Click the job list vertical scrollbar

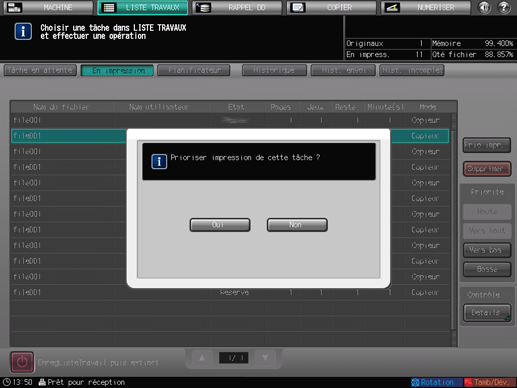point(454,230)
